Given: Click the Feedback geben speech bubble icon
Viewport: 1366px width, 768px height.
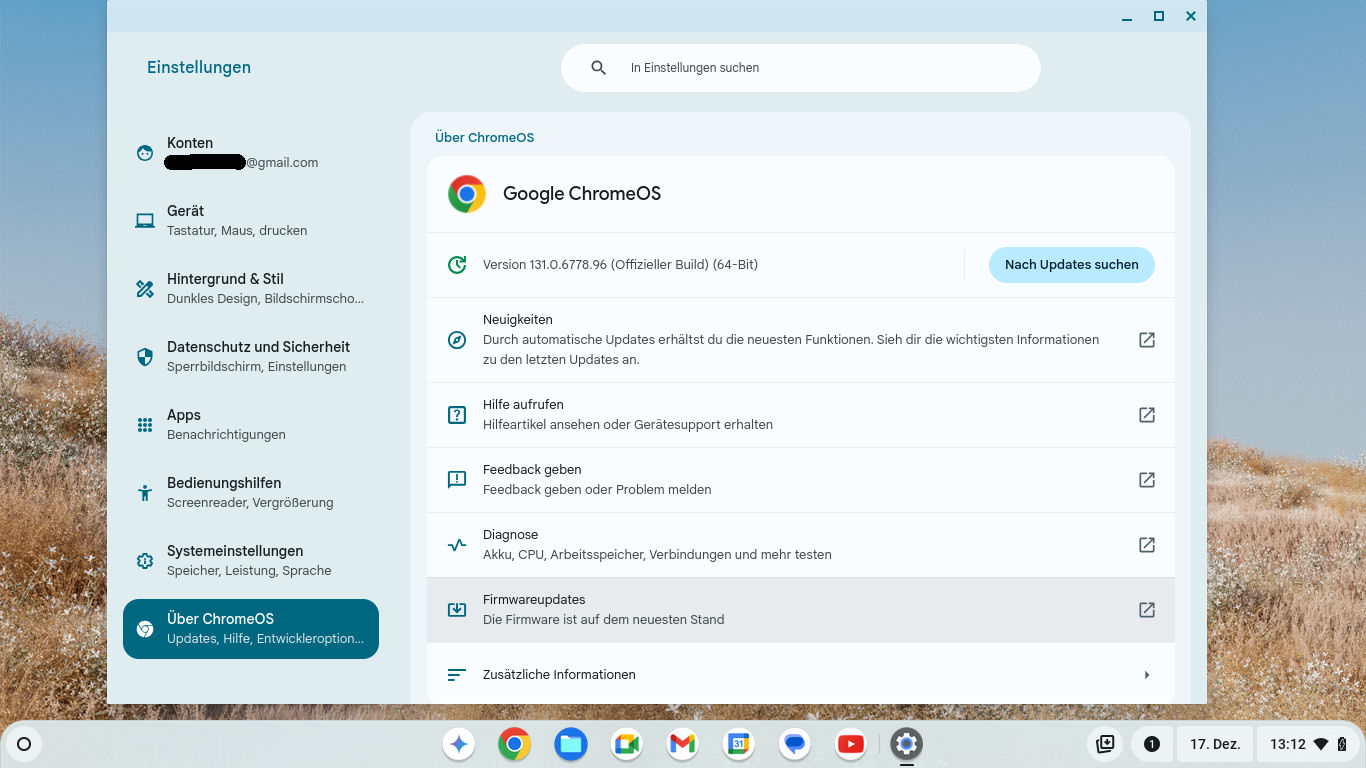Looking at the screenshot, I should (x=457, y=480).
